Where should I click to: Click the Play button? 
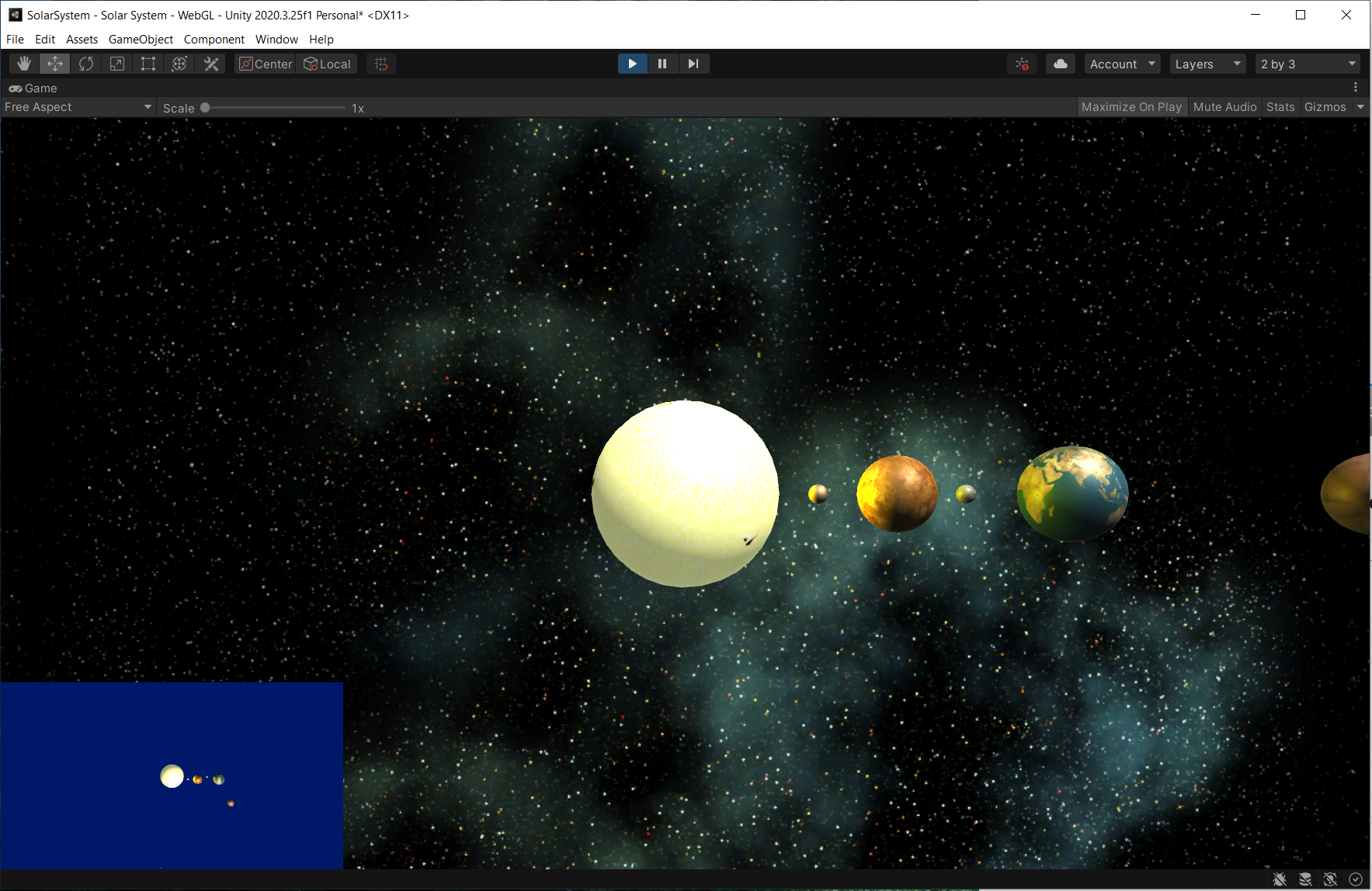[x=633, y=64]
